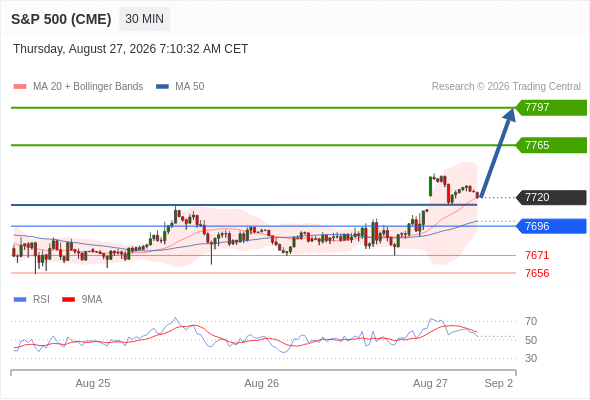Click the S&P 500 (CME) title
The image size is (590, 400).
(x=61, y=19)
